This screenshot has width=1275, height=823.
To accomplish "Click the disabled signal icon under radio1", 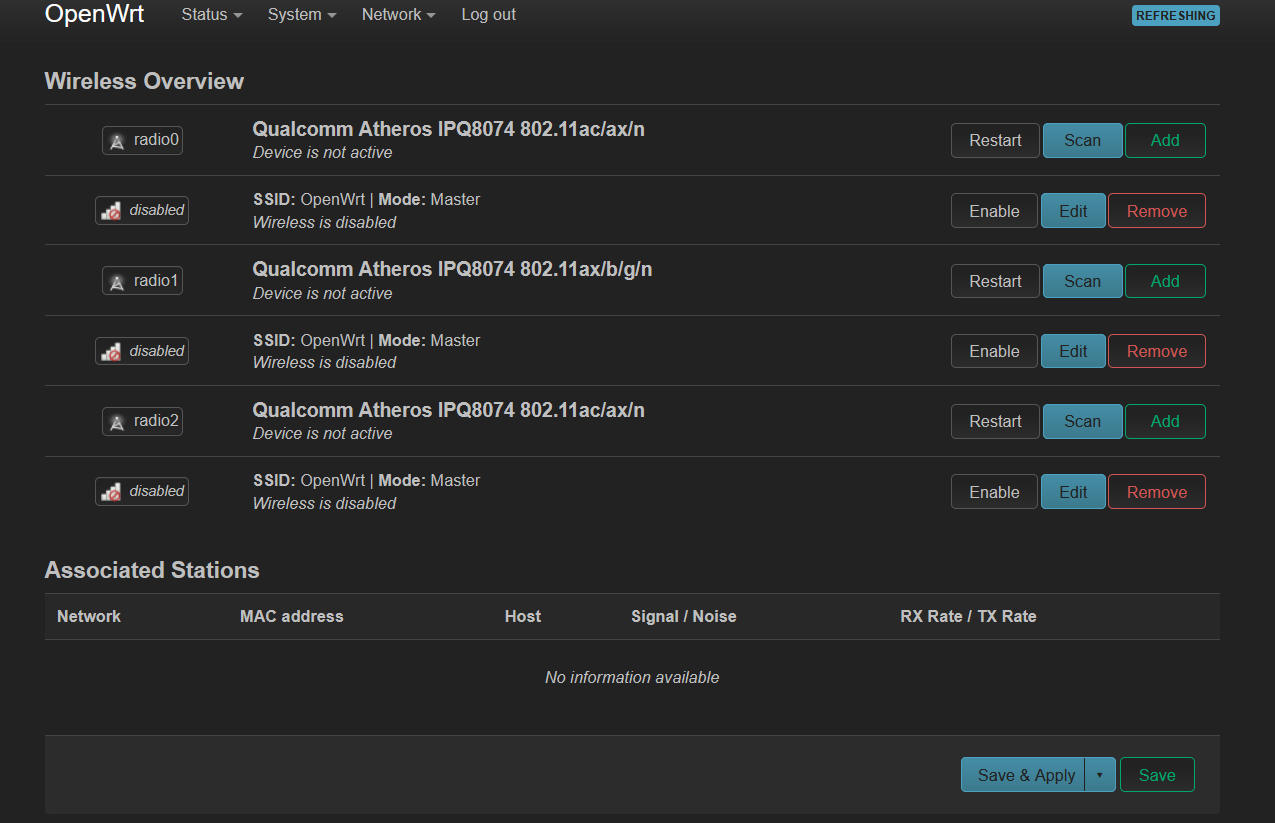I will [142, 351].
